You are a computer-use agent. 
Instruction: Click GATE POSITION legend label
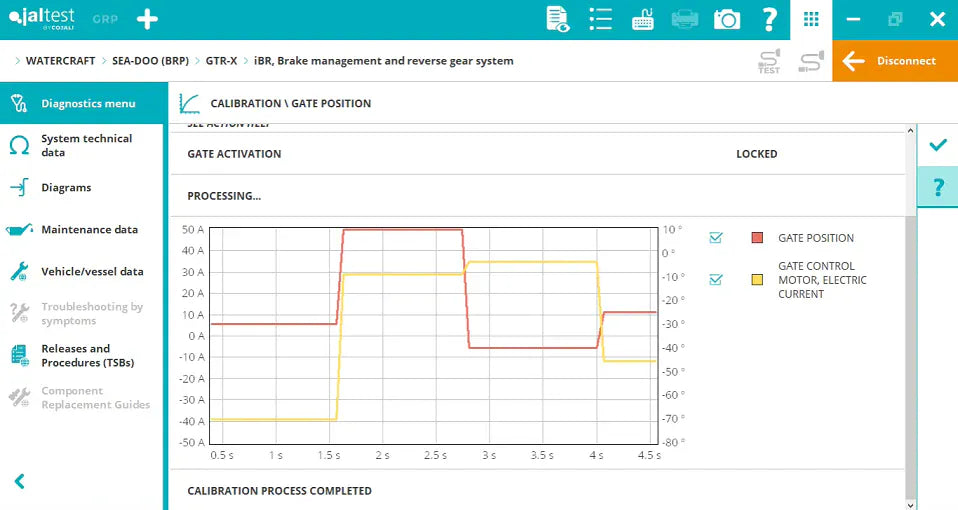click(816, 238)
